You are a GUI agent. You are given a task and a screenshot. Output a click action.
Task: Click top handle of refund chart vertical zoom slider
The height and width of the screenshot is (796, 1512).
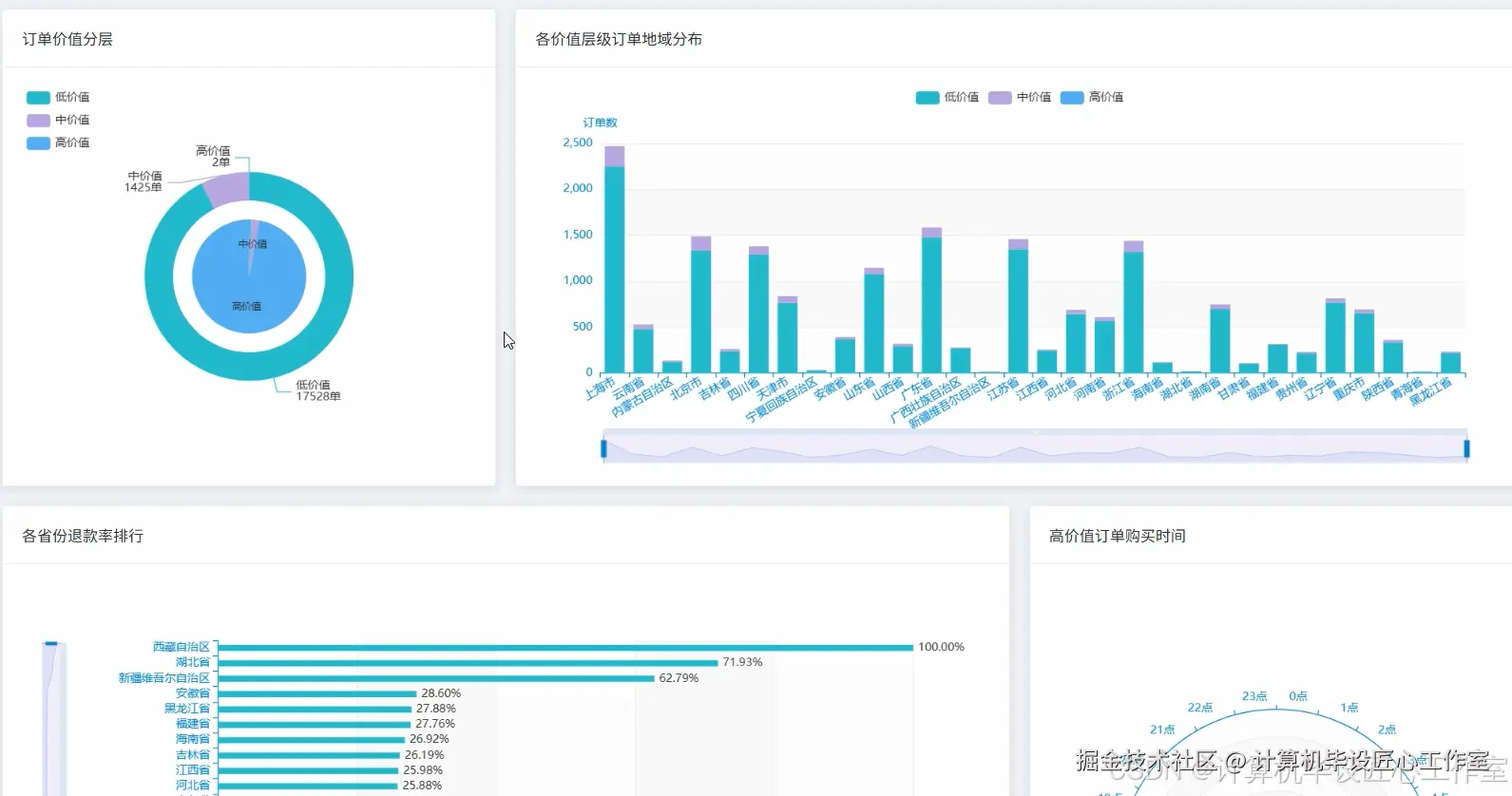(x=52, y=643)
